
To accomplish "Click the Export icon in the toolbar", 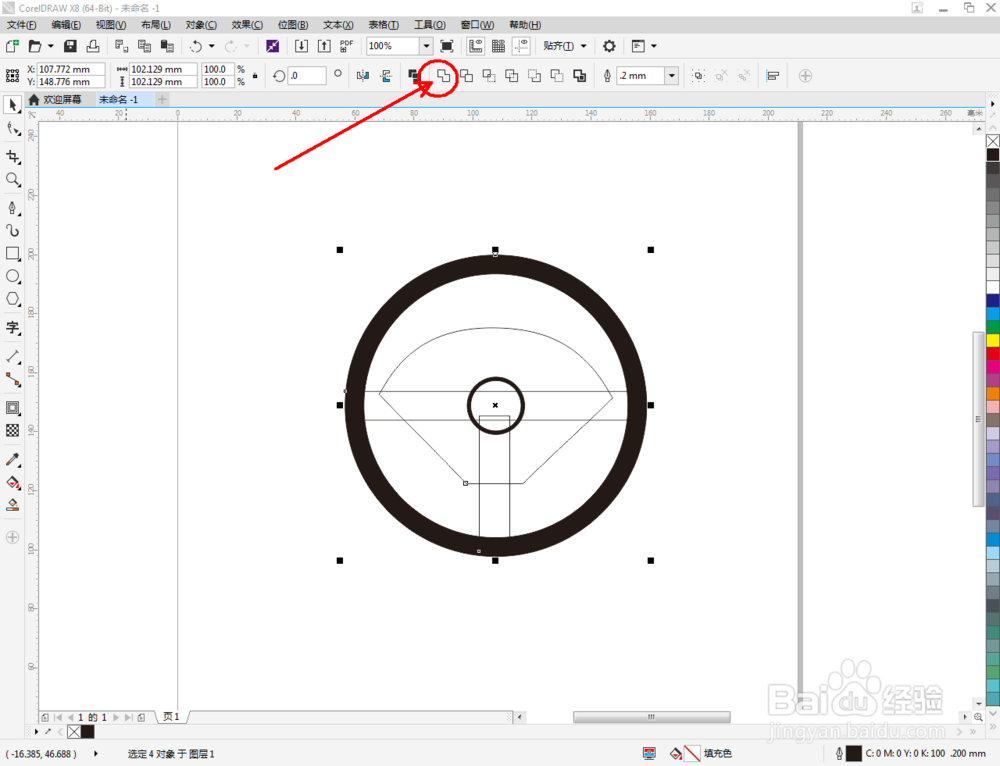I will coord(324,46).
